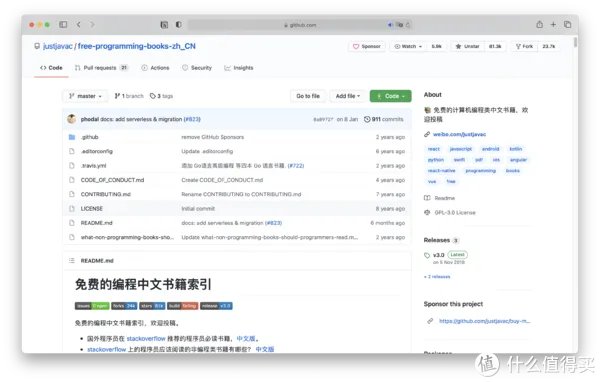Go back with Safari back arrow

pyautogui.click(x=78, y=24)
